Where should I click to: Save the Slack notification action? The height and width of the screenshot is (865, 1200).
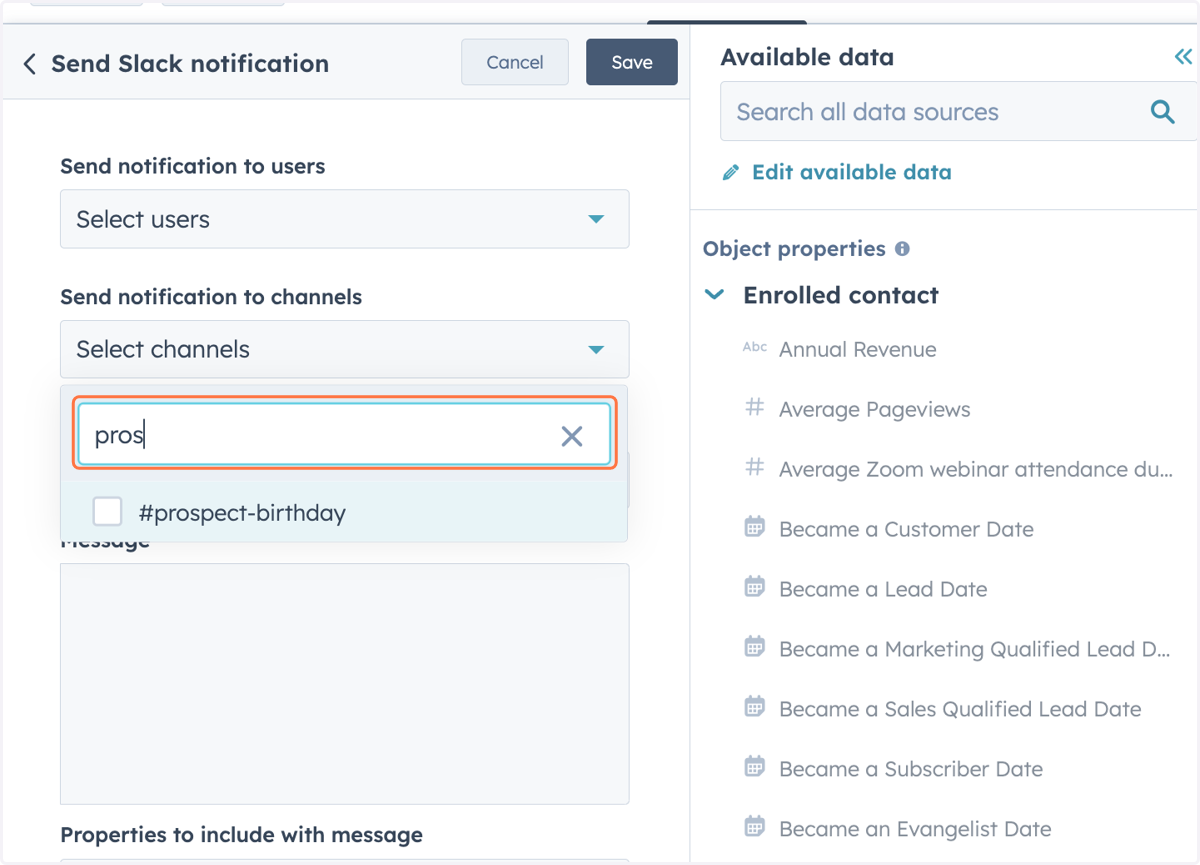click(x=632, y=62)
